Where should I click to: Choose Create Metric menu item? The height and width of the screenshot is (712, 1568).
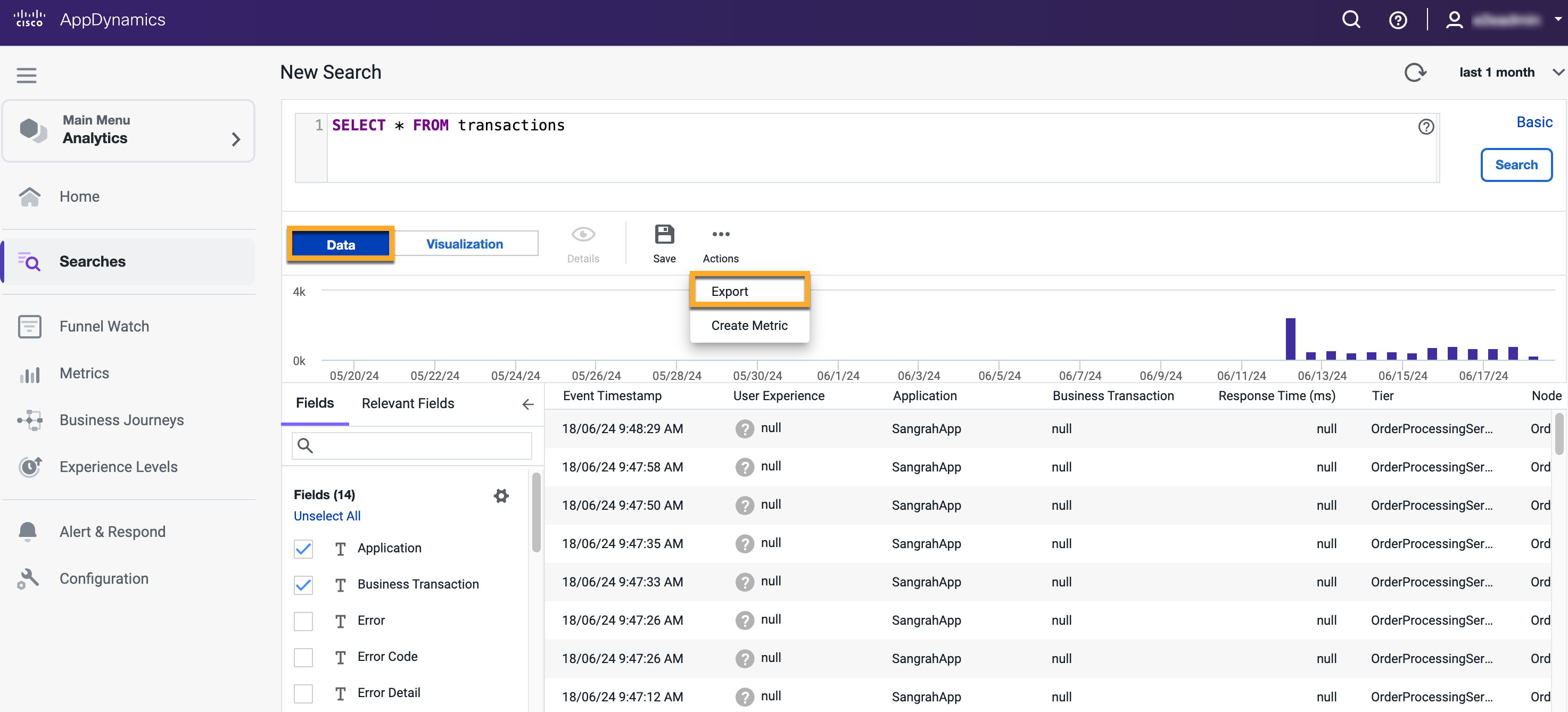click(x=749, y=325)
